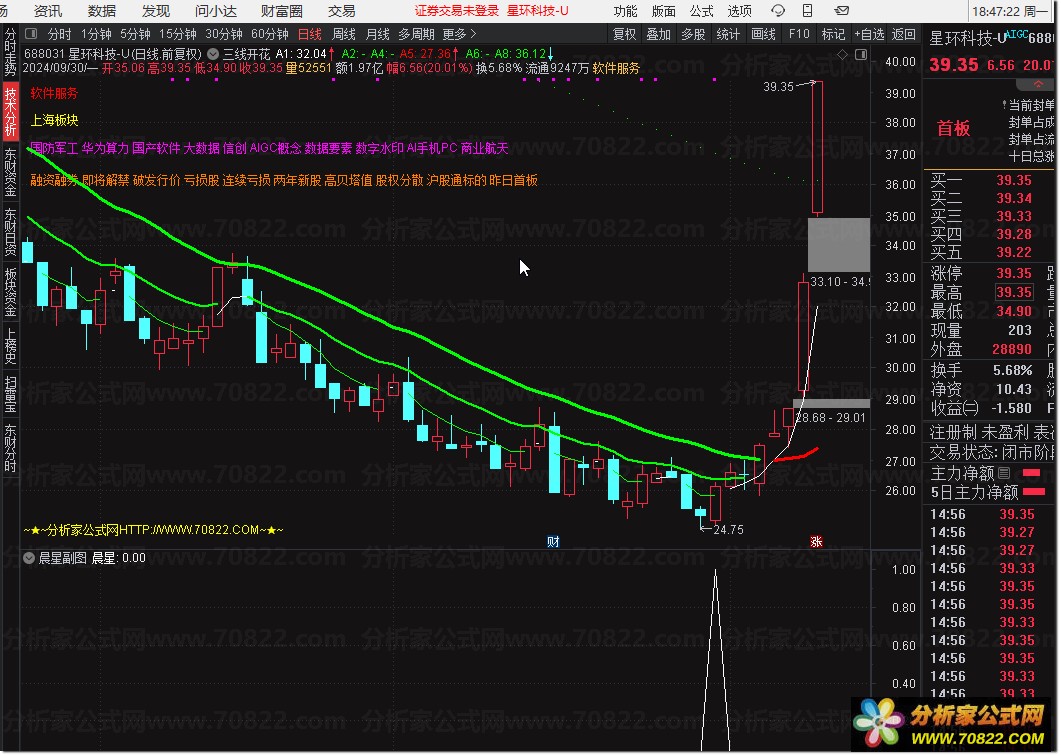Open the 功能 menu

click(625, 12)
